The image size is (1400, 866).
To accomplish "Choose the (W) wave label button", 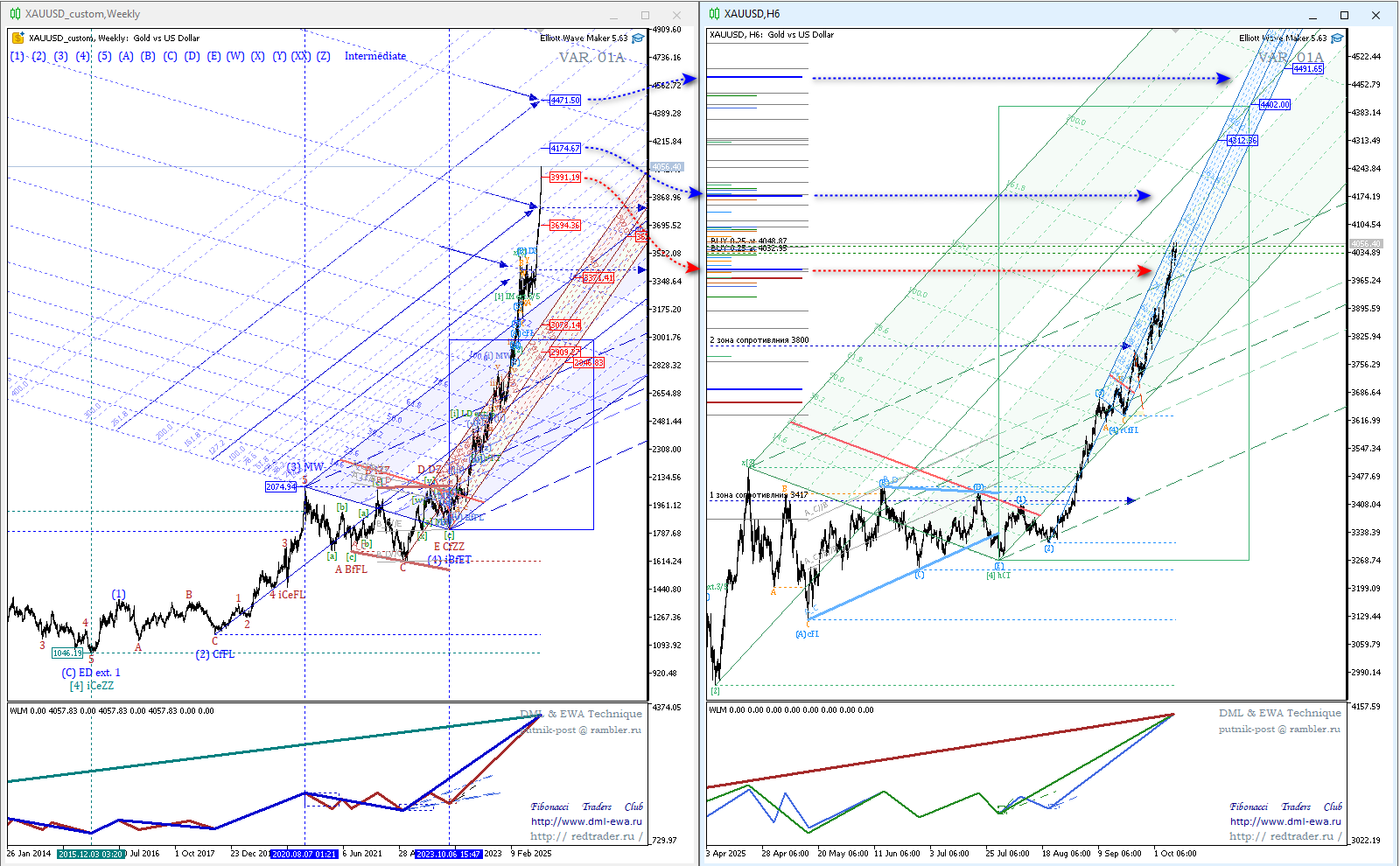I will coord(235,56).
